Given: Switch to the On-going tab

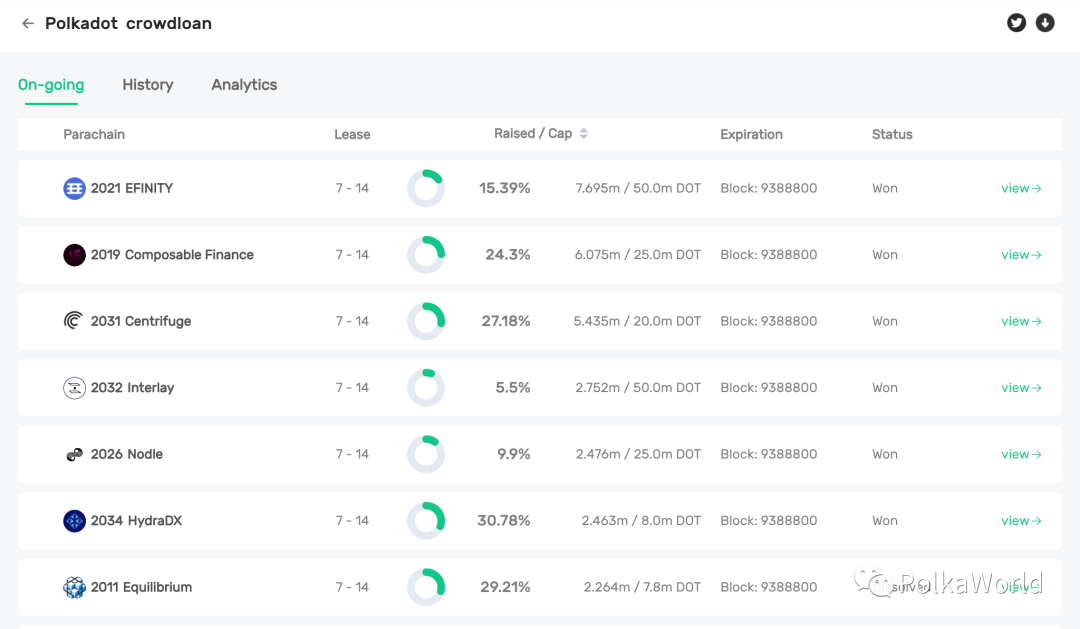Looking at the screenshot, I should tap(51, 85).
